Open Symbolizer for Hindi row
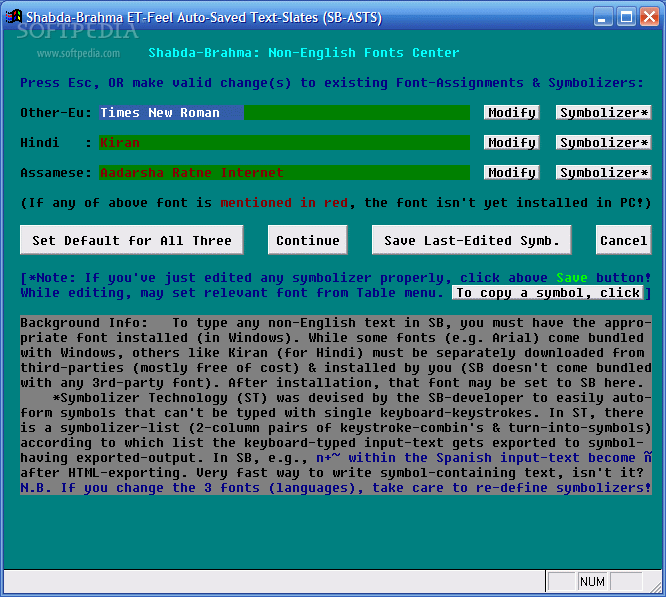The image size is (666, 597). tap(603, 143)
